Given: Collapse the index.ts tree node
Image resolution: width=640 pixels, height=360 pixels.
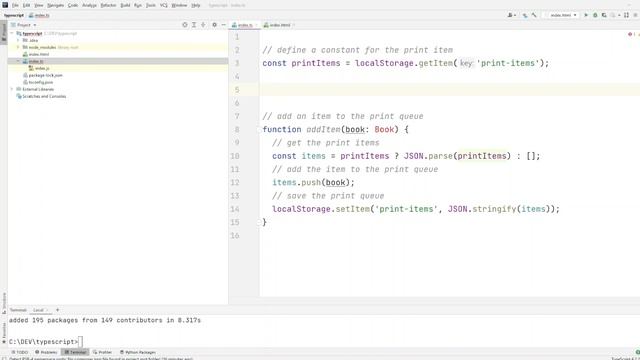Looking at the screenshot, I should coord(18,61).
